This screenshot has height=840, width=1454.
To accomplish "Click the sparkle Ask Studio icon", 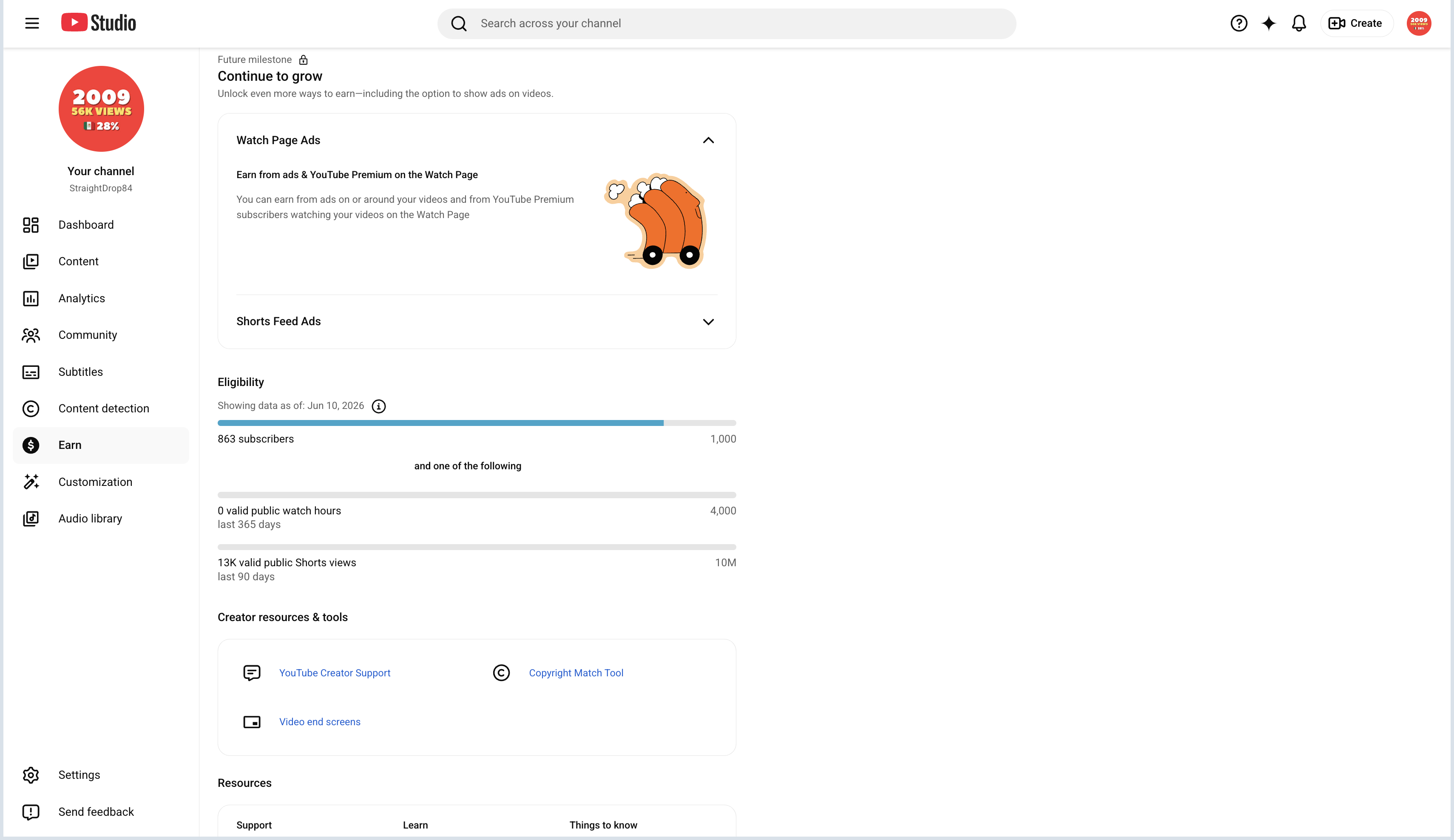I will (1269, 23).
